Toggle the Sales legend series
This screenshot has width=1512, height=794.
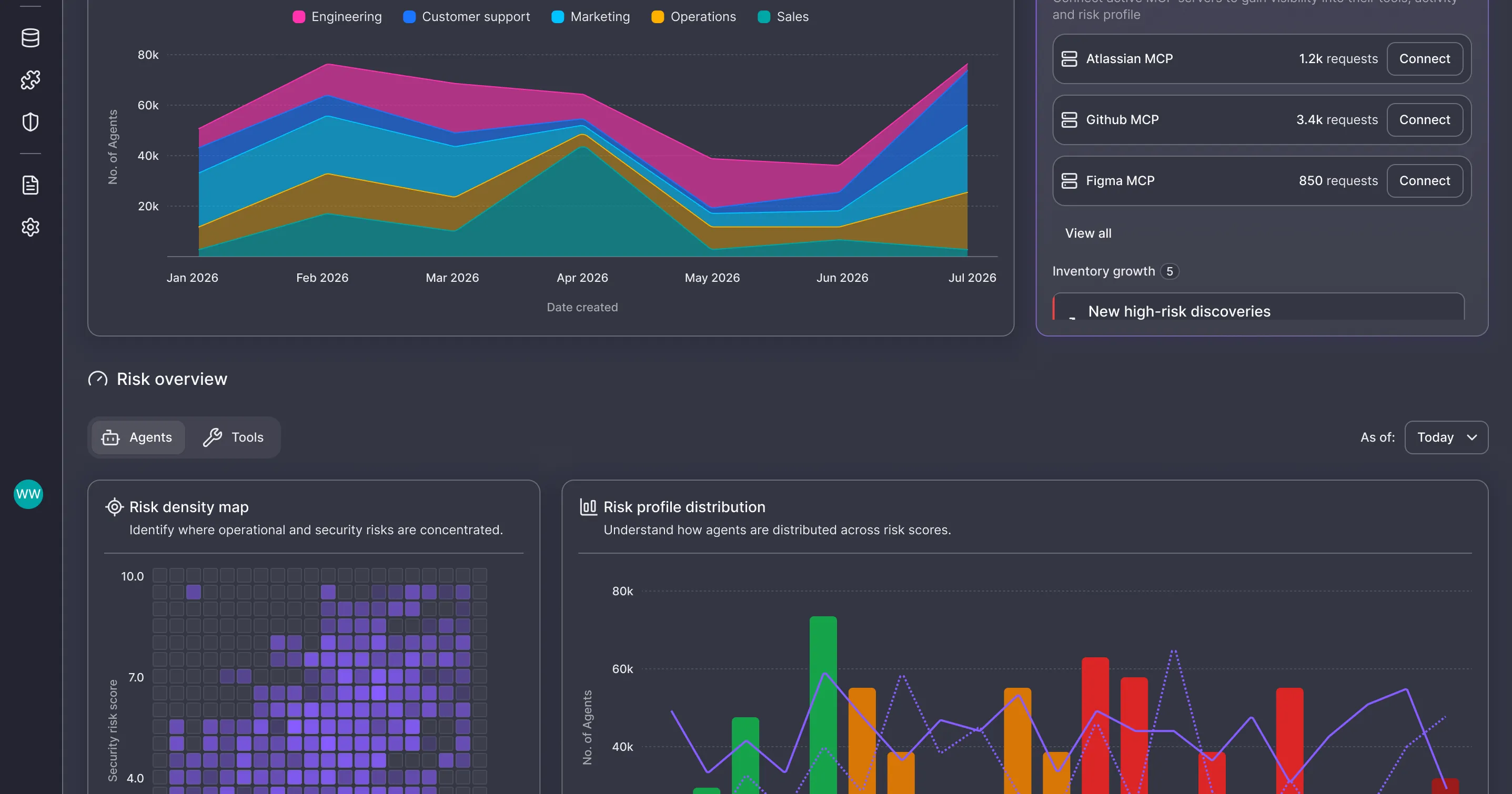pos(783,16)
